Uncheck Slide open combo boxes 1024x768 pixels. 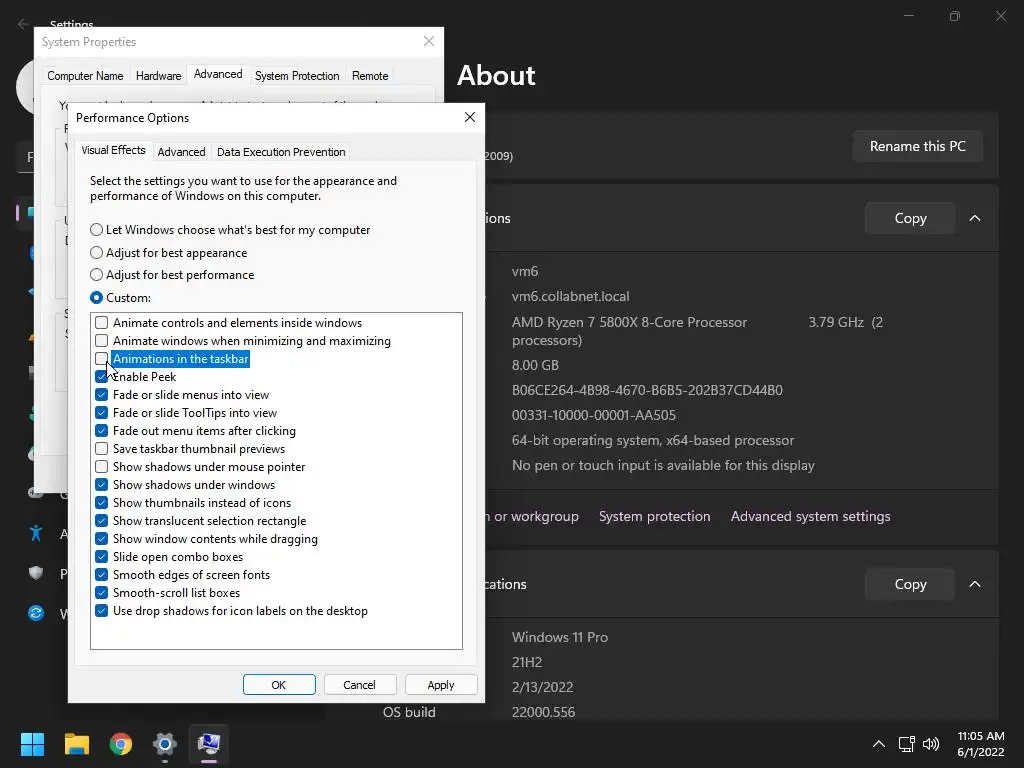pyautogui.click(x=101, y=556)
